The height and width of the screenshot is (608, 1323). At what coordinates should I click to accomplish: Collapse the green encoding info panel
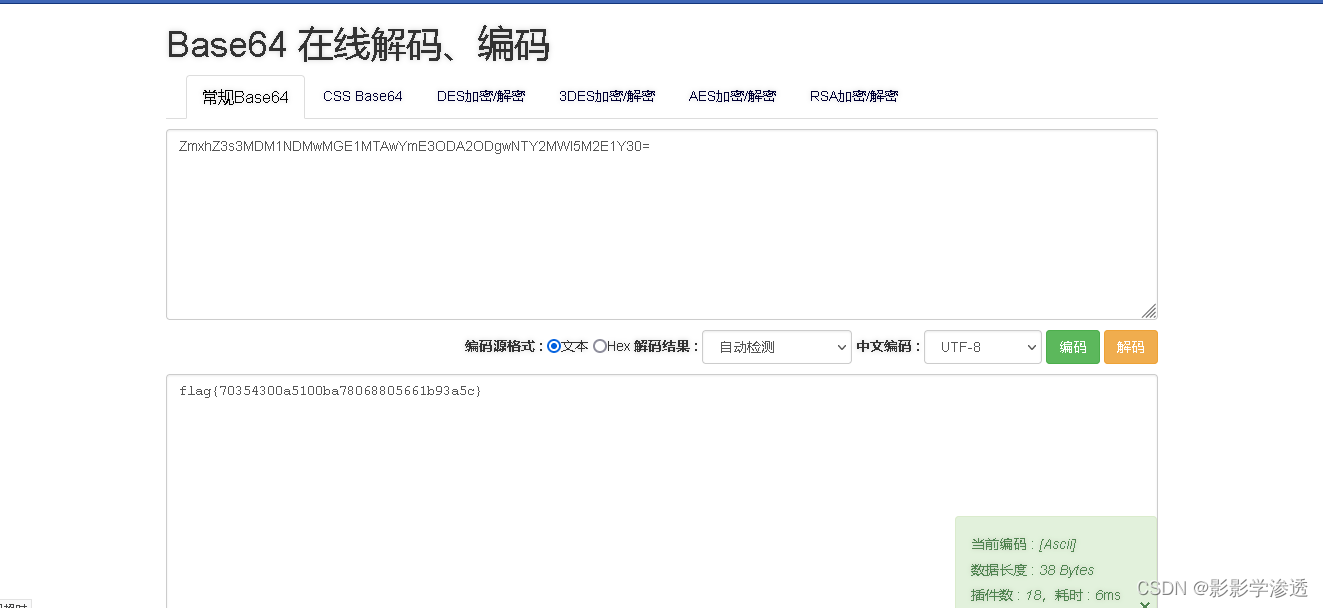pos(1144,603)
